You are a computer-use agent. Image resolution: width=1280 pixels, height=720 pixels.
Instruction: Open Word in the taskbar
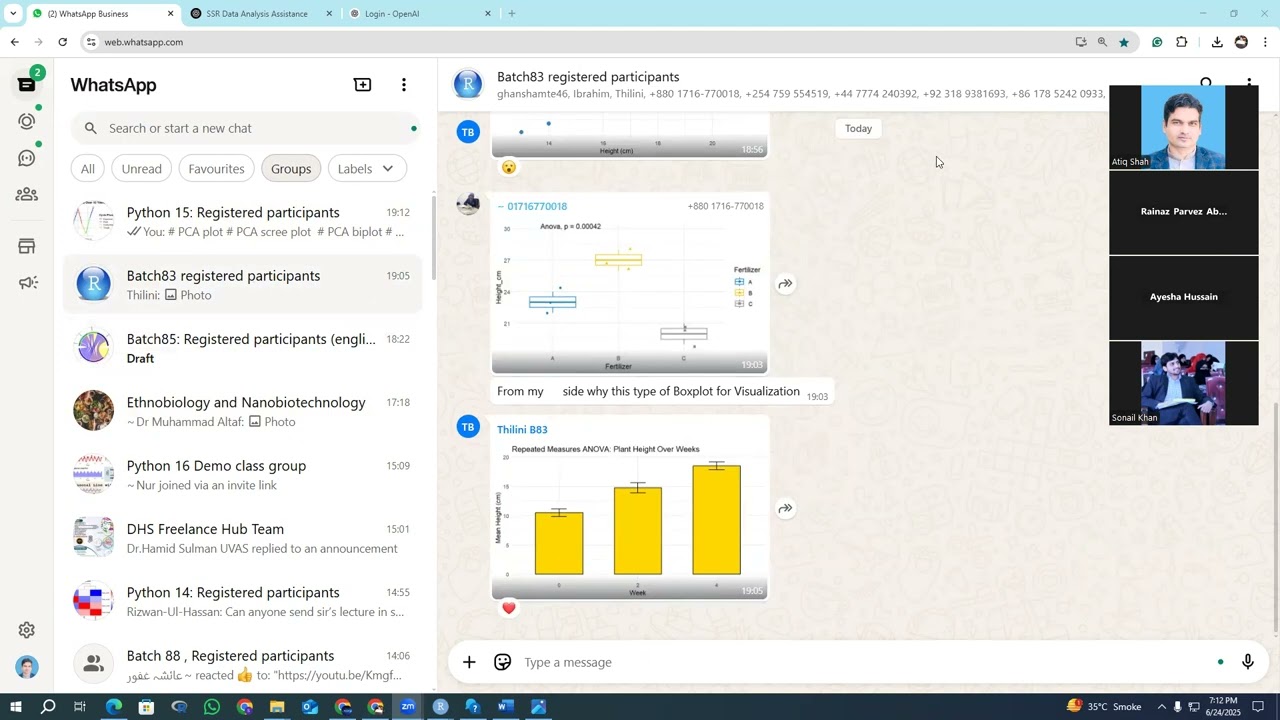coord(505,707)
